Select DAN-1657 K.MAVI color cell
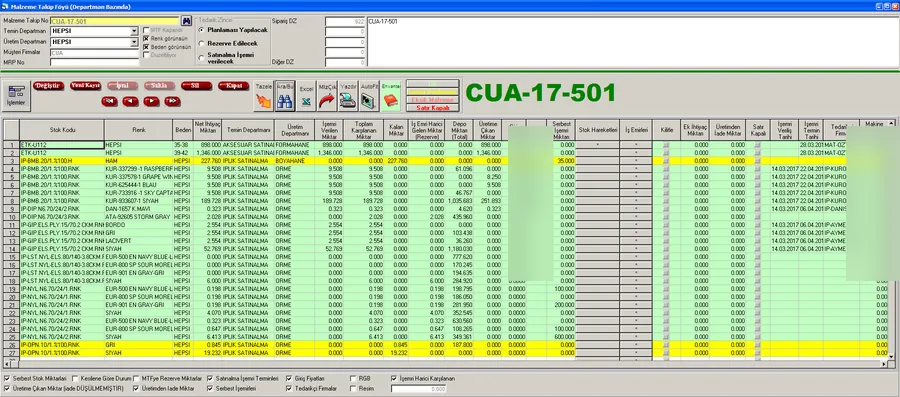The image size is (900, 397). point(139,209)
